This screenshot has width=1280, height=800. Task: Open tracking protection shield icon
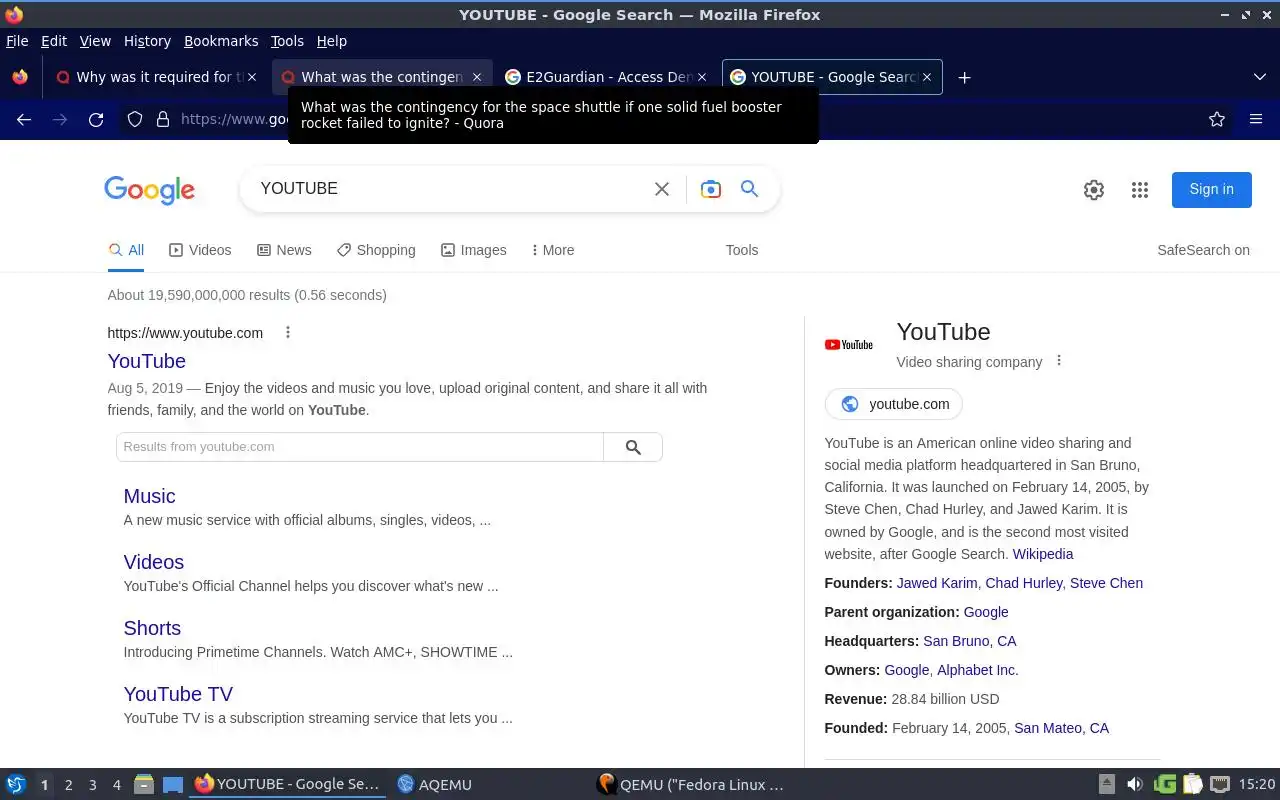coord(135,119)
